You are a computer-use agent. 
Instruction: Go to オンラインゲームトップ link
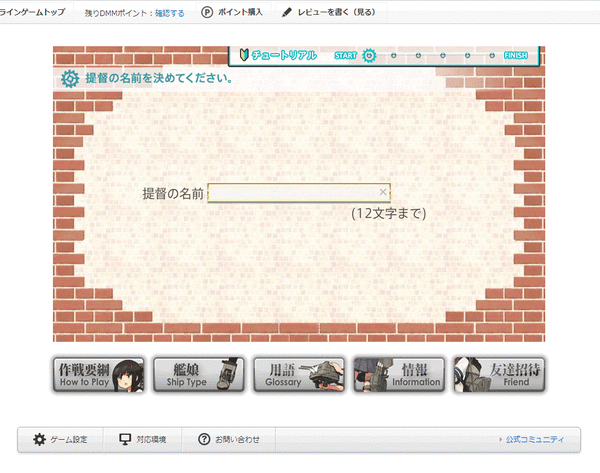[x=32, y=12]
